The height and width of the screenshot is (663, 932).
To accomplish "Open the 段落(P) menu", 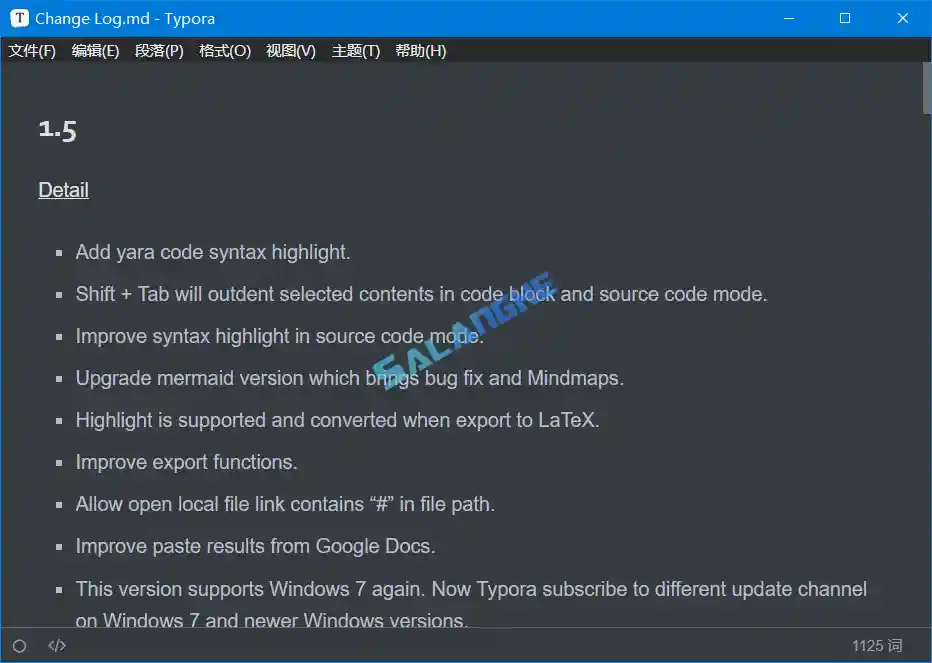I will [158, 50].
